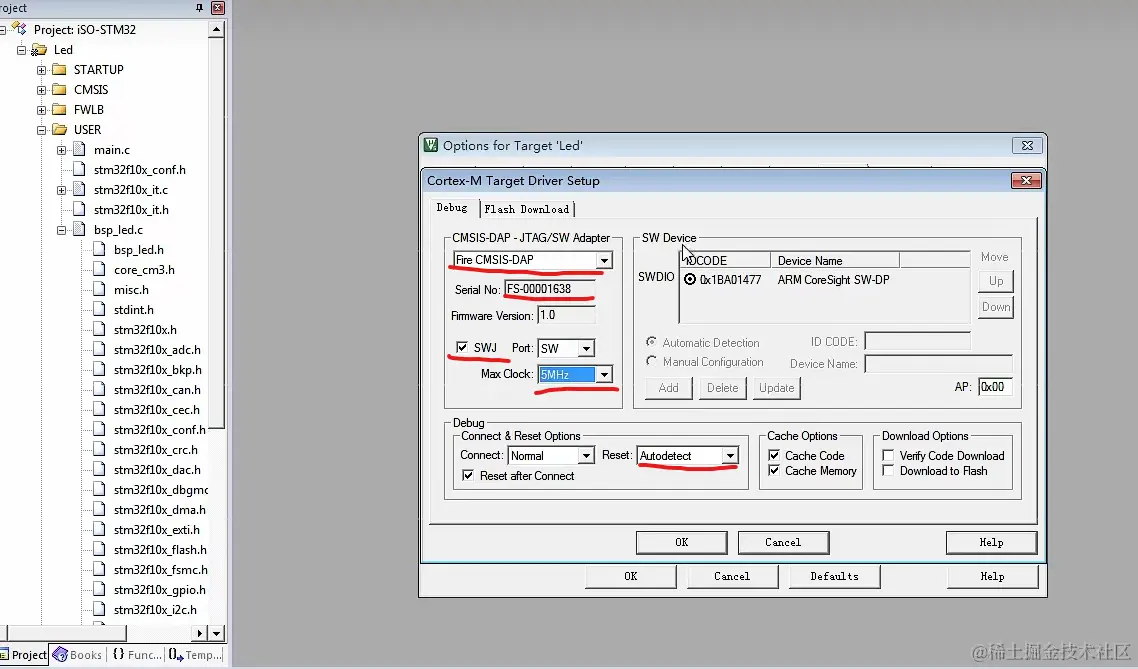
Task: Open the Max Clock 5MHz dropdown
Action: pyautogui.click(x=604, y=374)
